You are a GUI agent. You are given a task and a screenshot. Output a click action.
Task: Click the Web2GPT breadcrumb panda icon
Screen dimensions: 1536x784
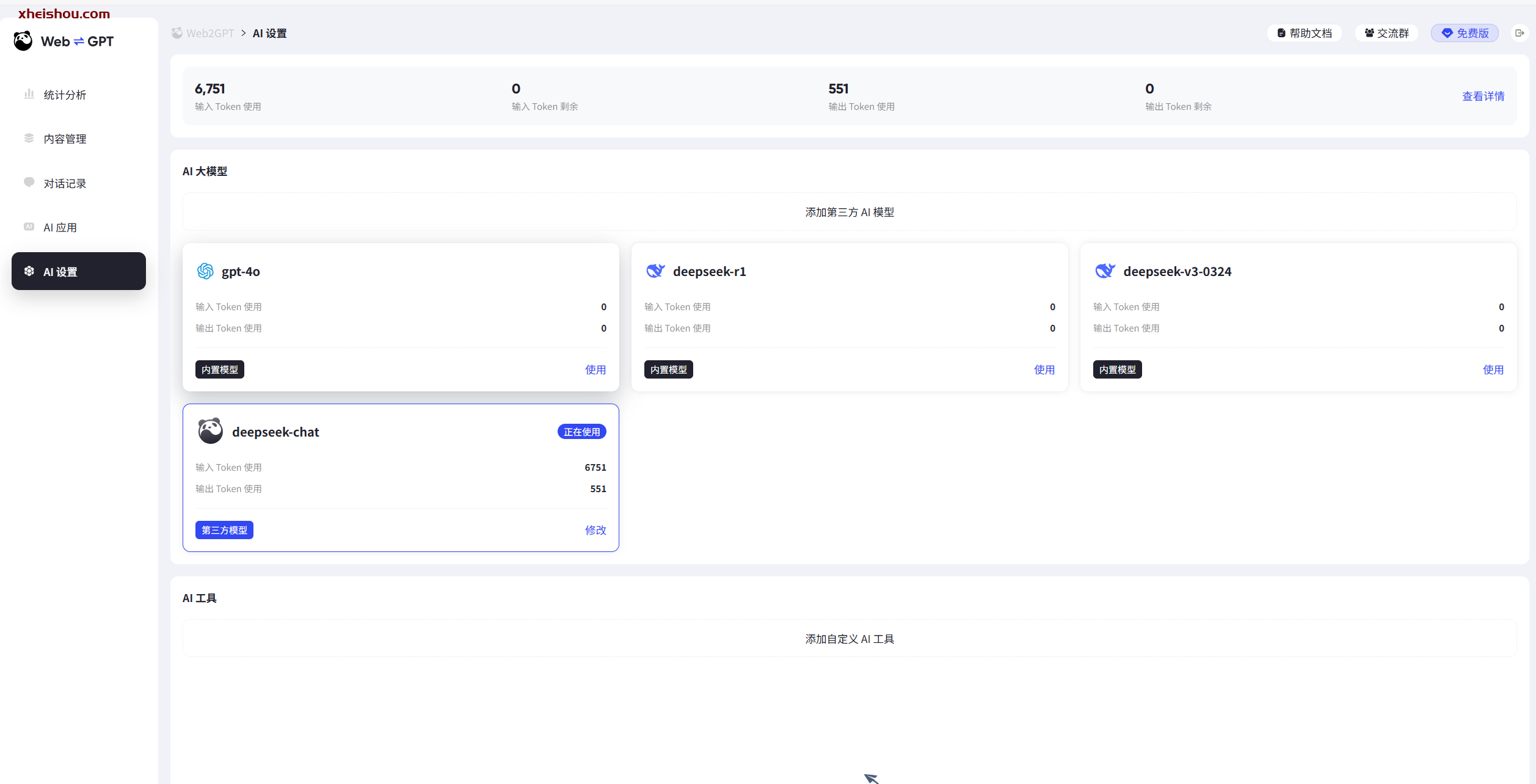coord(177,33)
